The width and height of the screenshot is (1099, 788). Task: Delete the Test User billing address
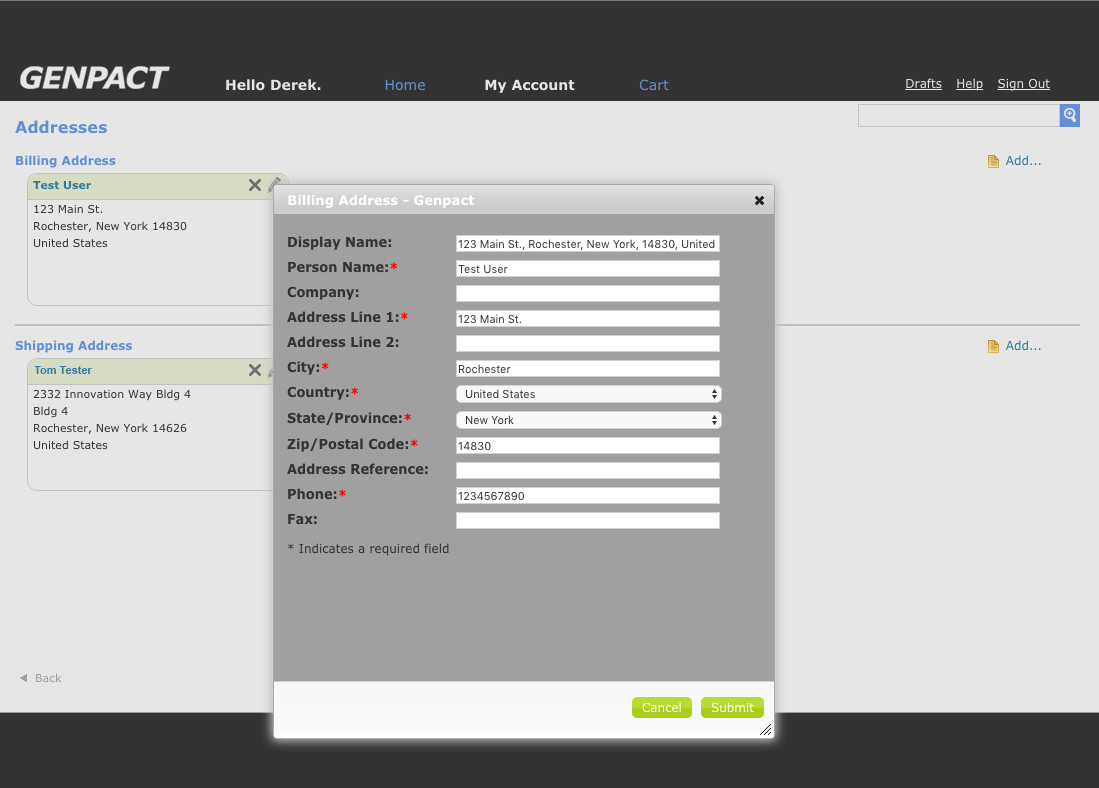coord(255,185)
